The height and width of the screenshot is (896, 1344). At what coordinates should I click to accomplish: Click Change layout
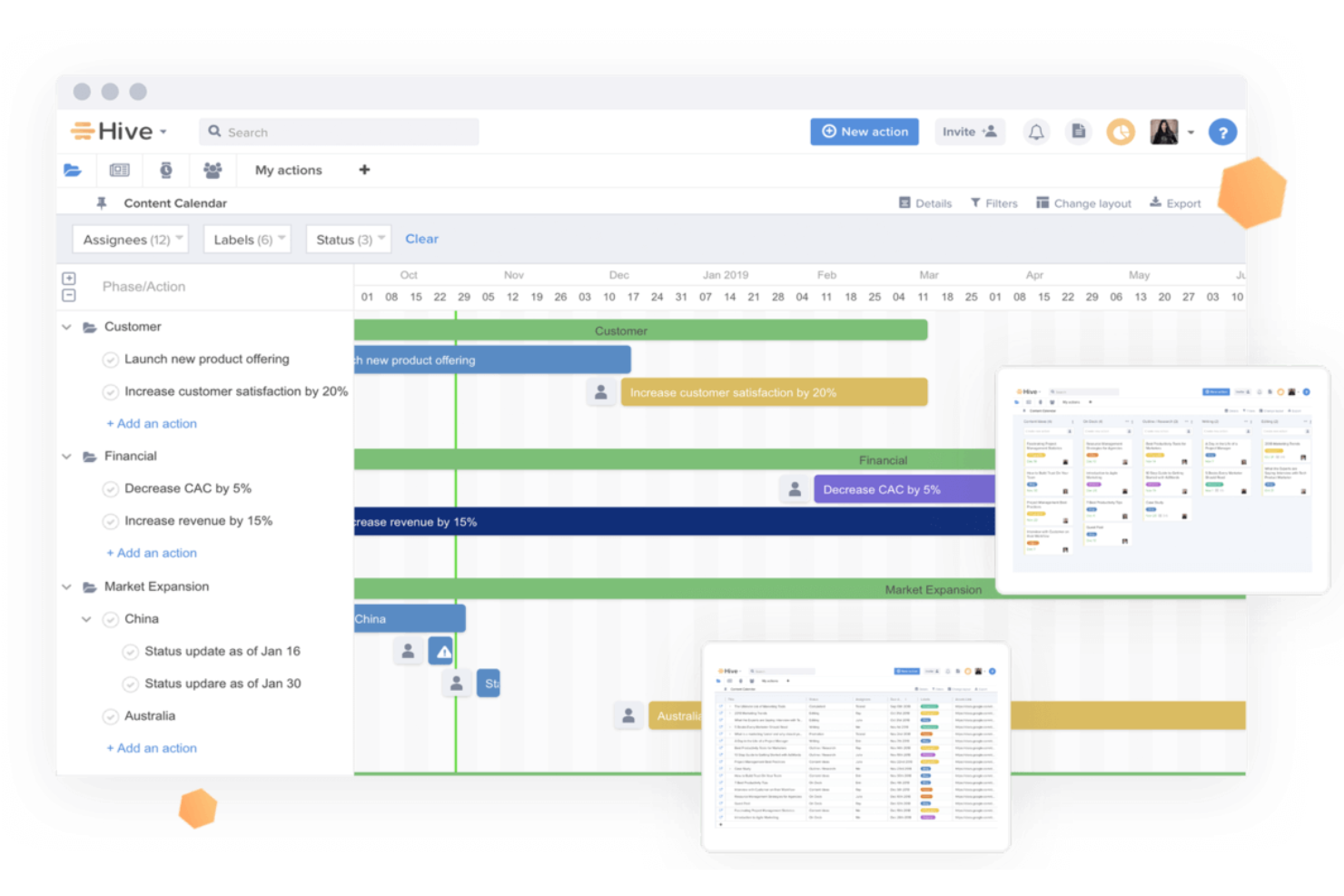pyautogui.click(x=1083, y=203)
